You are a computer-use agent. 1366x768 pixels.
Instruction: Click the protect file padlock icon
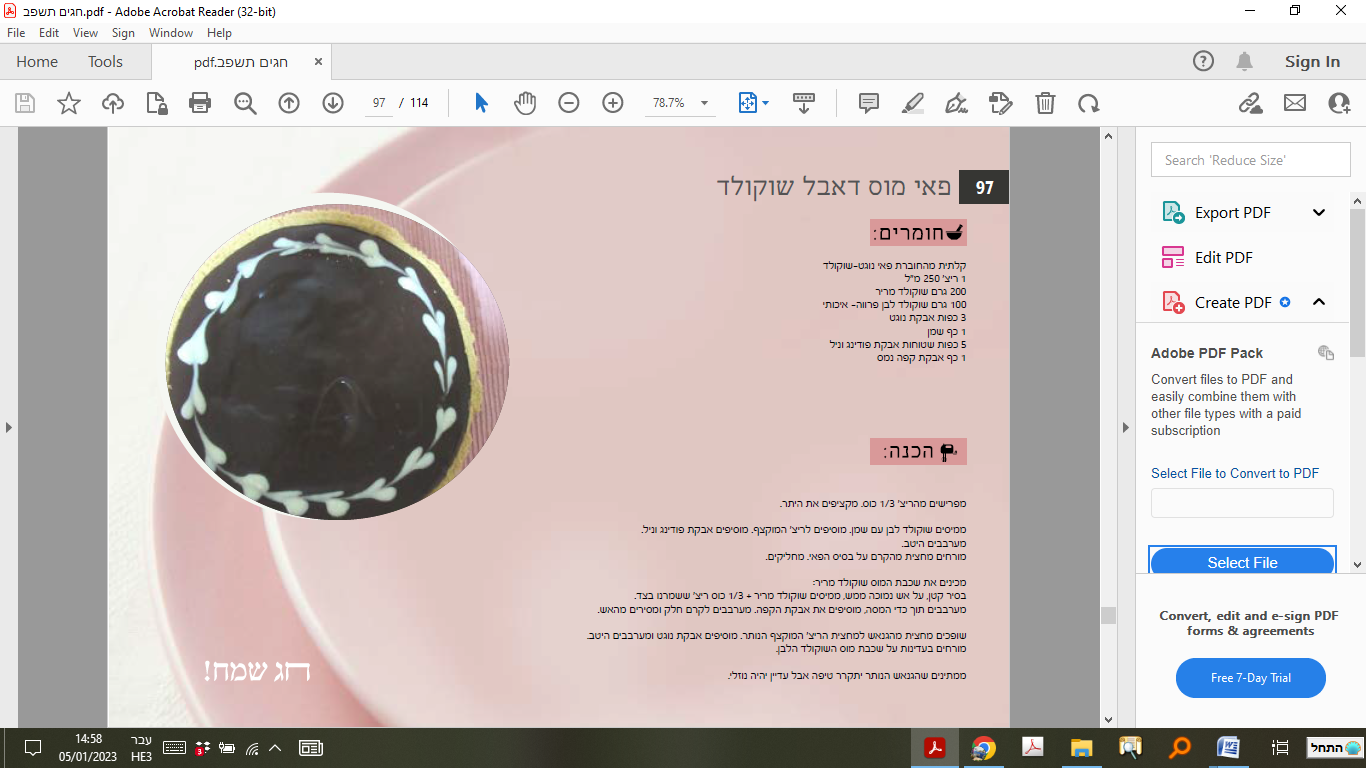(156, 103)
